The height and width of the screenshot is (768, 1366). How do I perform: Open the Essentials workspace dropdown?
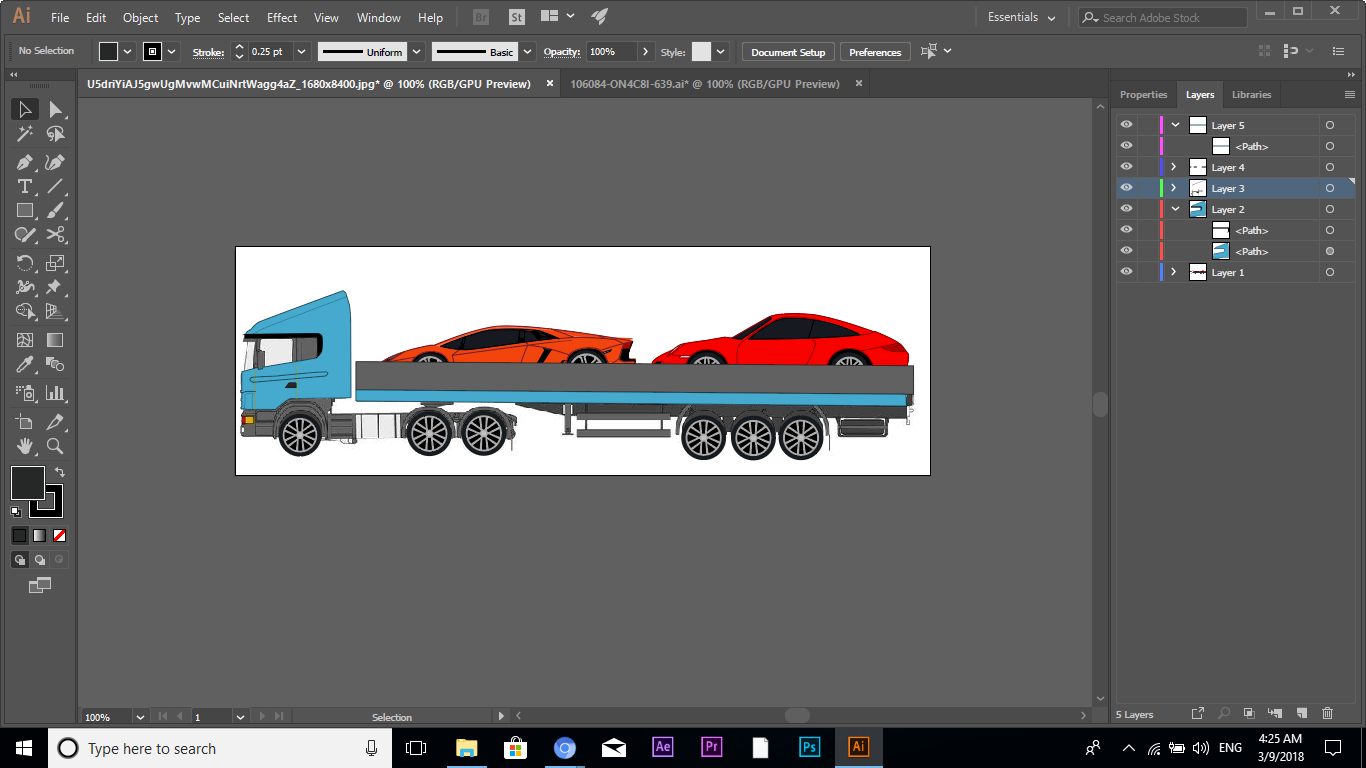tap(1022, 17)
